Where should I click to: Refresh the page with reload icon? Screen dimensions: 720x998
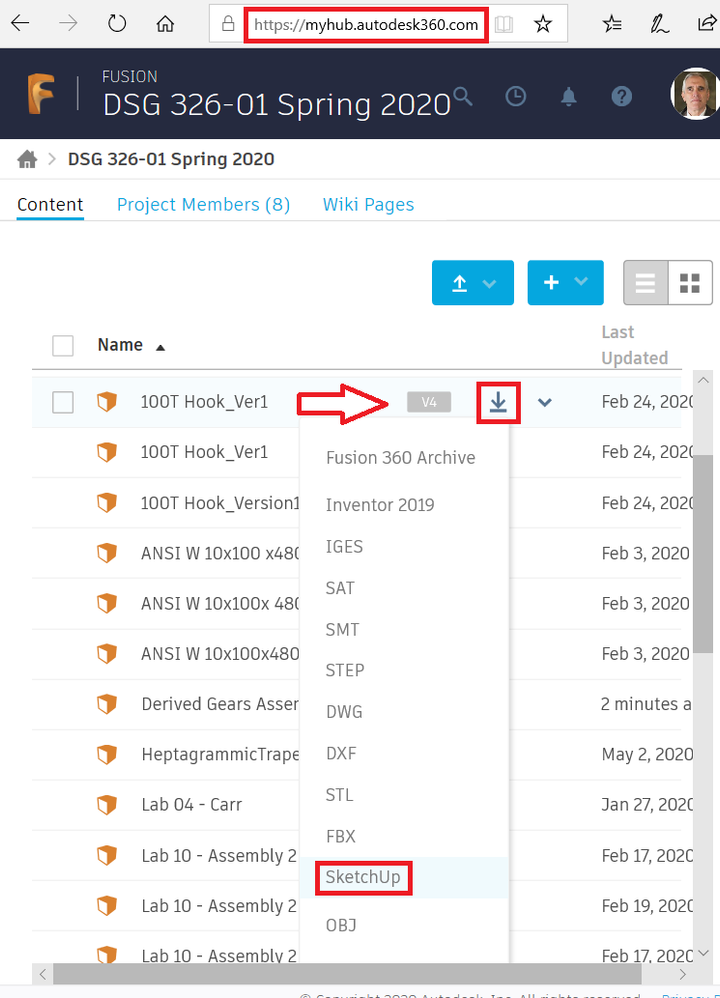116,24
